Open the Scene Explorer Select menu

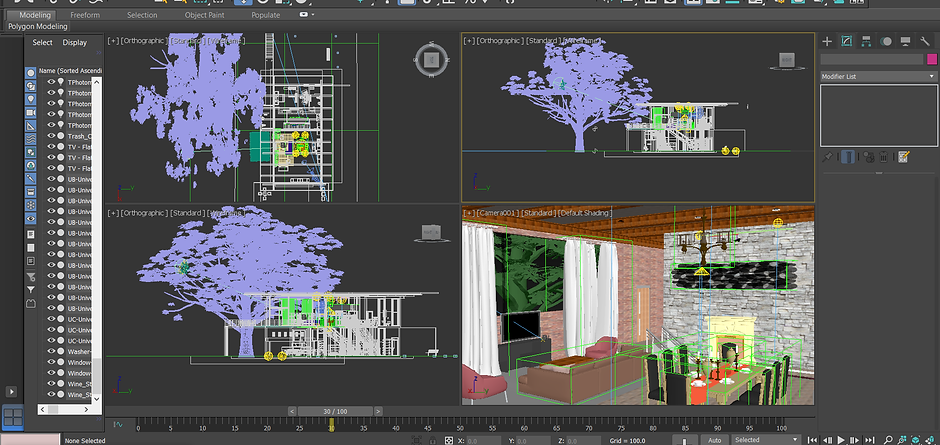point(43,43)
